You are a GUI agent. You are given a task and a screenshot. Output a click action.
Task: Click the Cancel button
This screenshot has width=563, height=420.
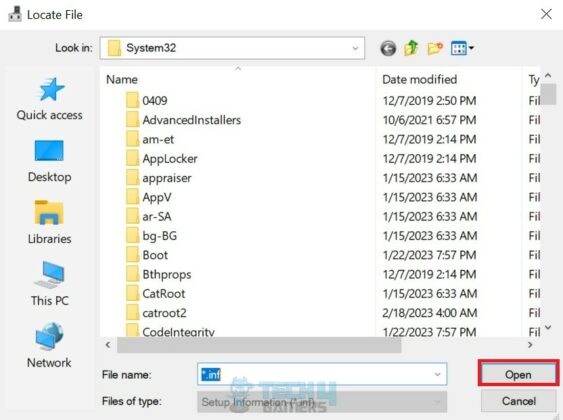click(x=518, y=401)
